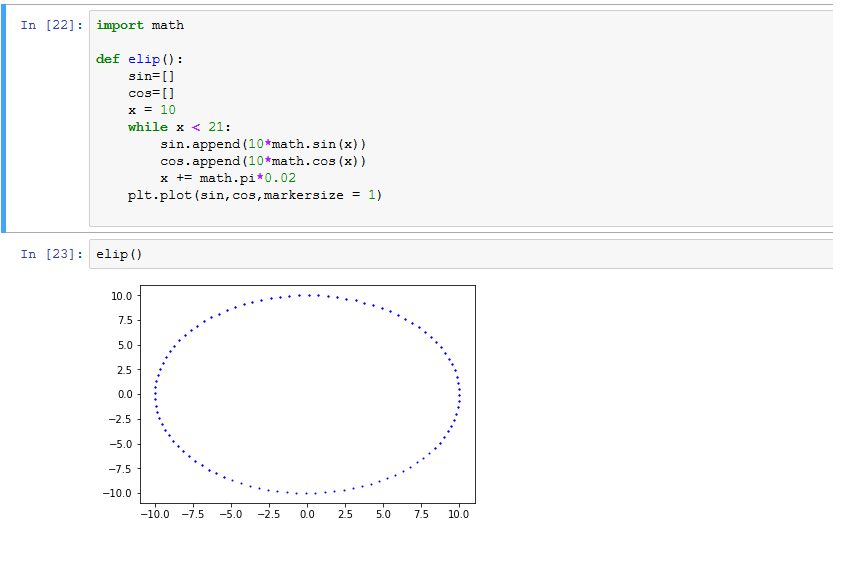
Task: Click the In [23] cell containing elip()
Action: tap(461, 254)
